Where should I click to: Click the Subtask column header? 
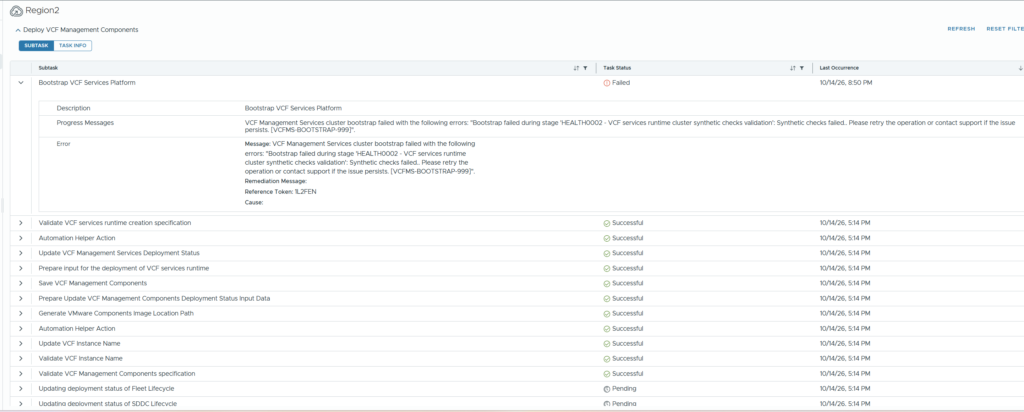coord(48,68)
